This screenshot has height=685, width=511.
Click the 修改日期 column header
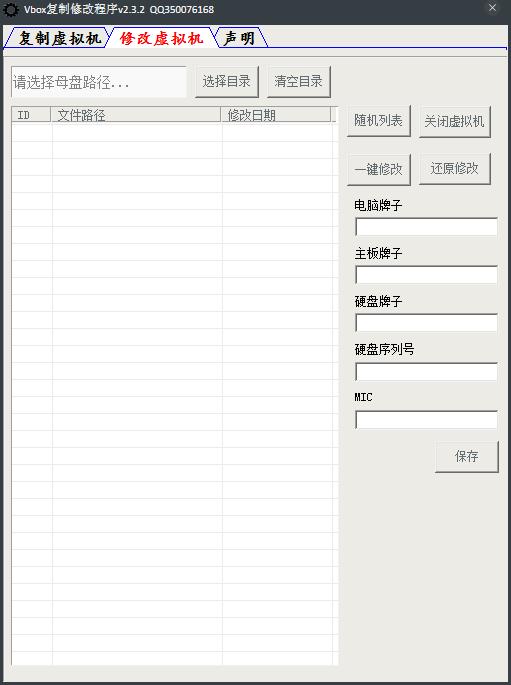[x=276, y=115]
